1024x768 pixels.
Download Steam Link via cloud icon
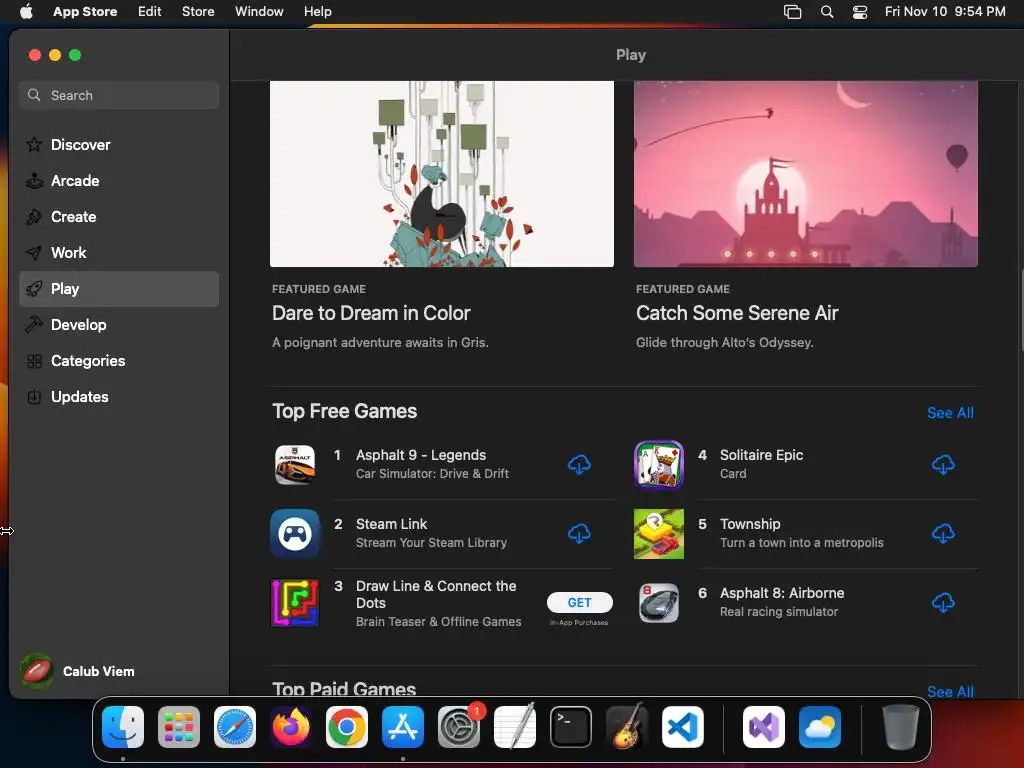pyautogui.click(x=579, y=534)
